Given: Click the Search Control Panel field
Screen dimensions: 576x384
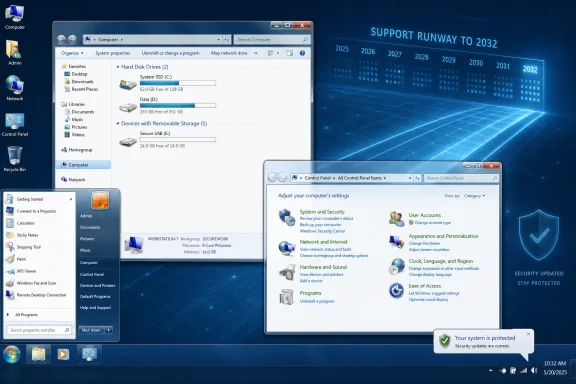Looking at the screenshot, I should (x=461, y=178).
